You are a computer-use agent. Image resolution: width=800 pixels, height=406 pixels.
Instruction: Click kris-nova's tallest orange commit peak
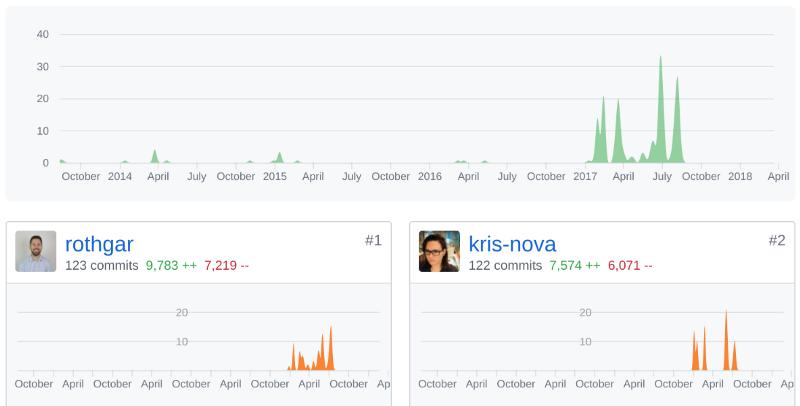(726, 340)
